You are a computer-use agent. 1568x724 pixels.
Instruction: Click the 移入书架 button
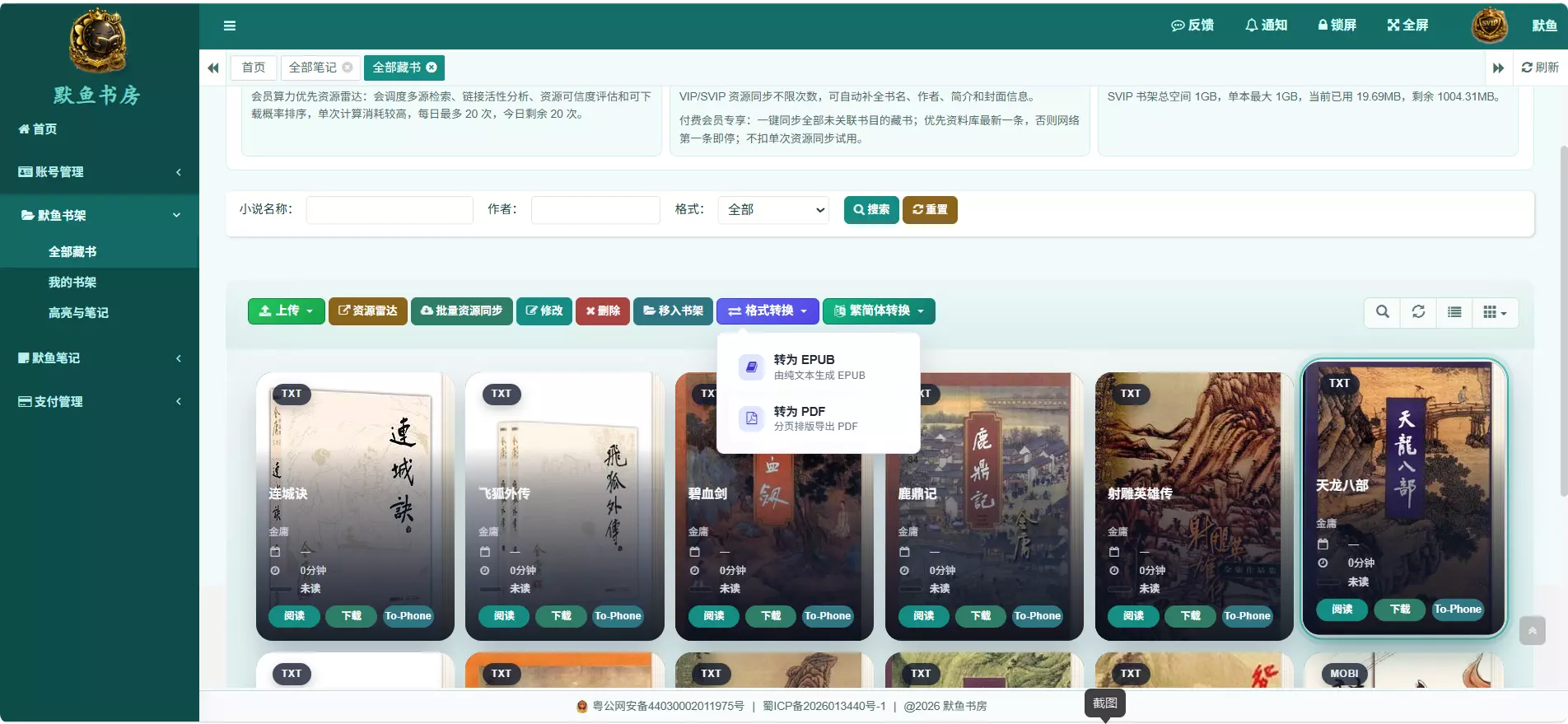tap(673, 311)
